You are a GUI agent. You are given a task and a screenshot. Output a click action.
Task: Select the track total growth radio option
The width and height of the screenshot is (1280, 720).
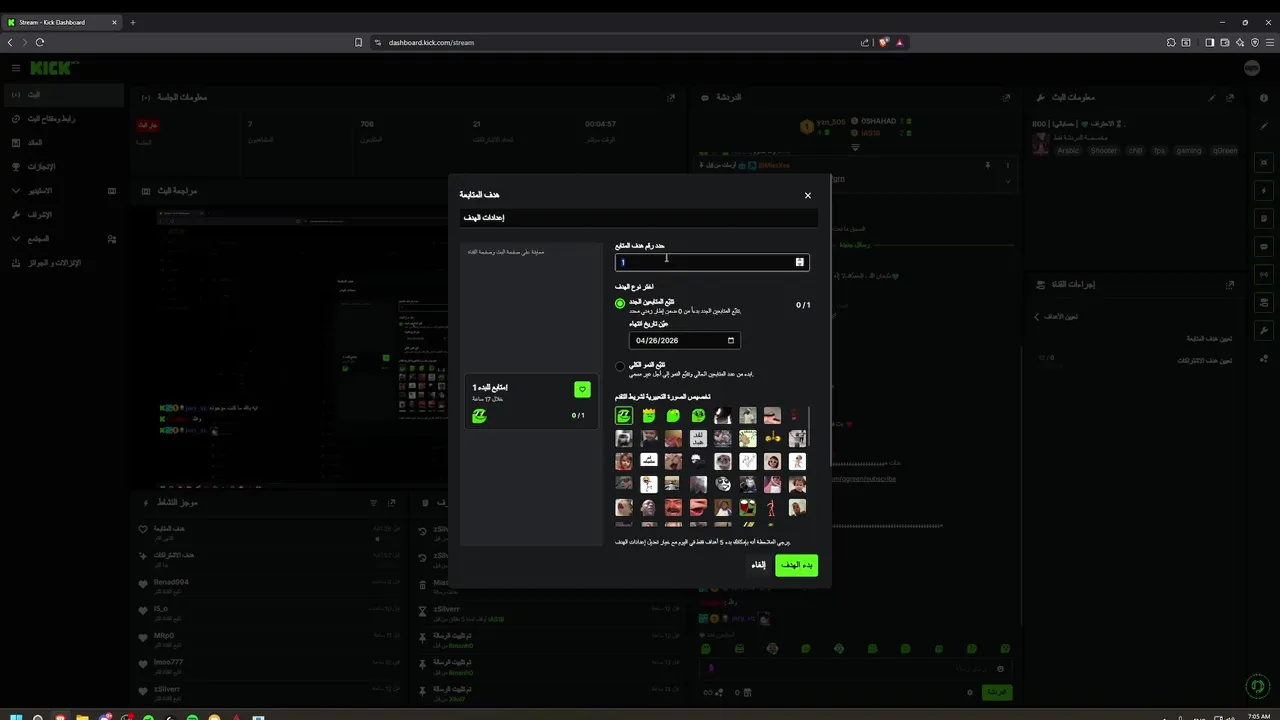pos(620,366)
